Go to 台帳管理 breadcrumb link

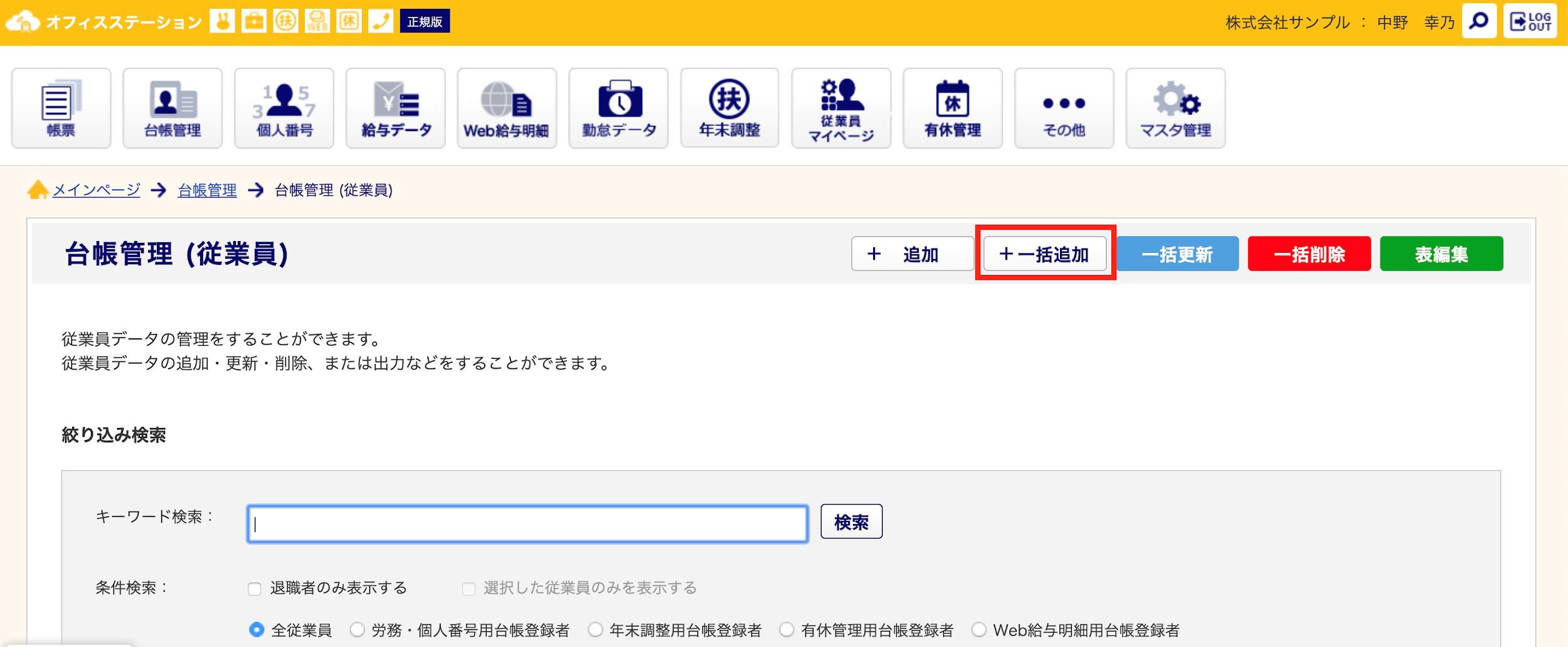pos(207,190)
